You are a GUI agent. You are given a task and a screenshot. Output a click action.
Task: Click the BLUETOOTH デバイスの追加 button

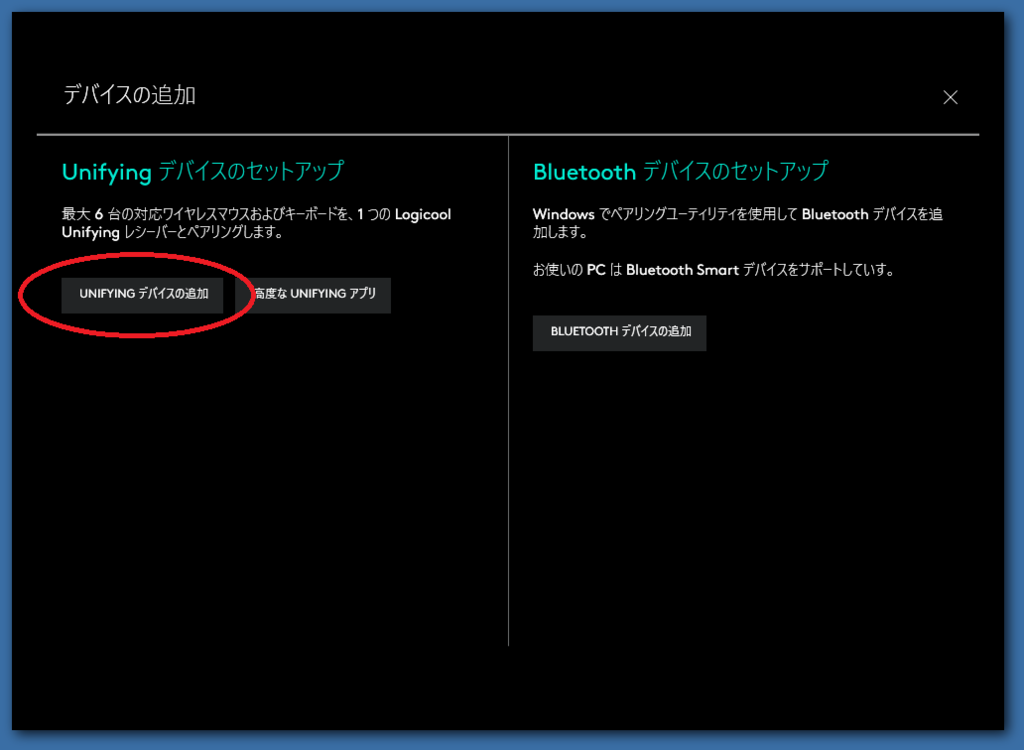click(619, 333)
